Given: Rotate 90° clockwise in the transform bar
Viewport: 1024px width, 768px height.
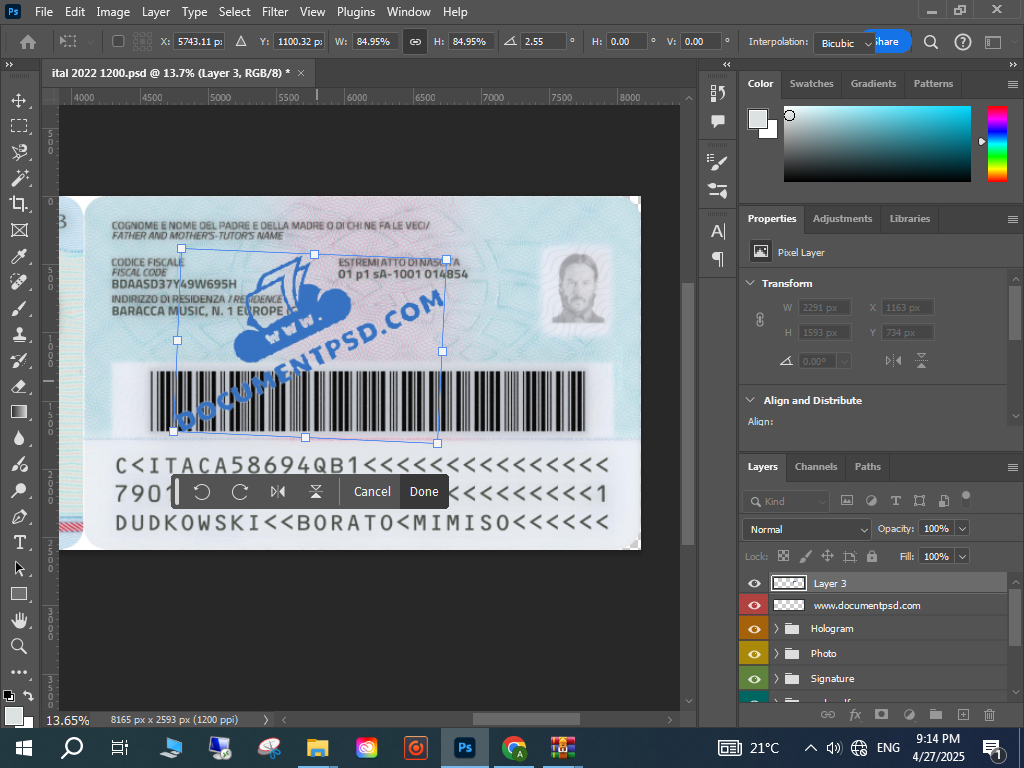Looking at the screenshot, I should (240, 492).
